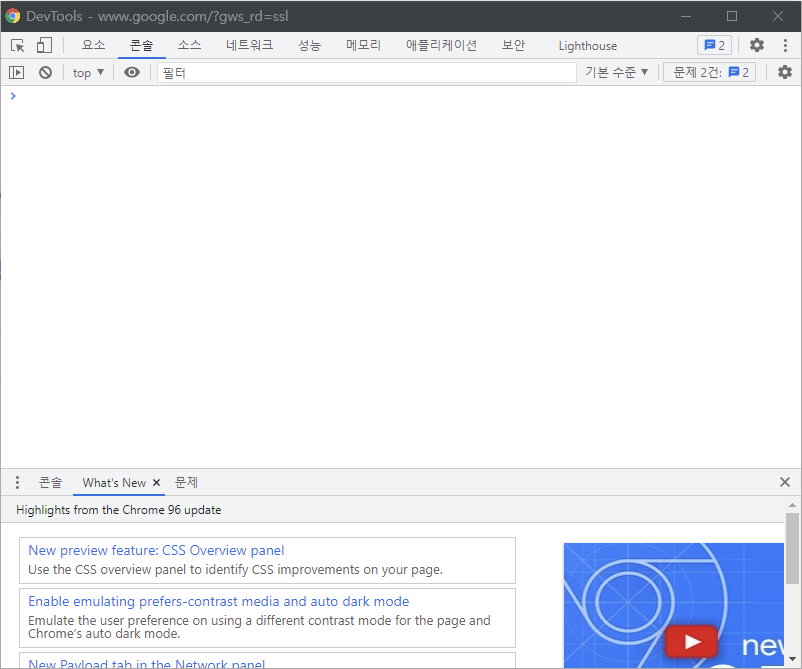This screenshot has height=669, width=802.
Task: Open the prefers-contrast media emulation link
Action: pos(218,601)
